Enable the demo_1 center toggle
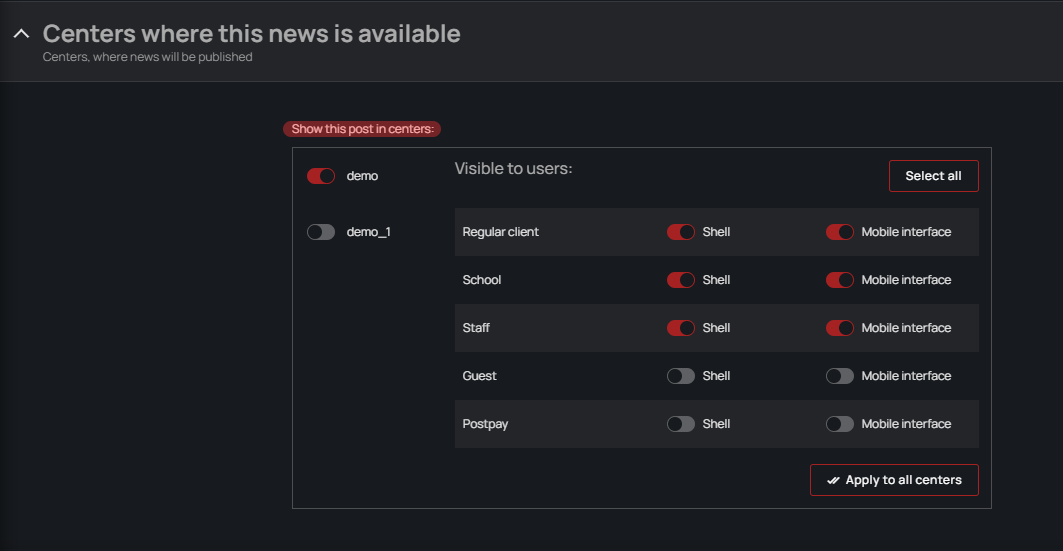 coord(321,232)
